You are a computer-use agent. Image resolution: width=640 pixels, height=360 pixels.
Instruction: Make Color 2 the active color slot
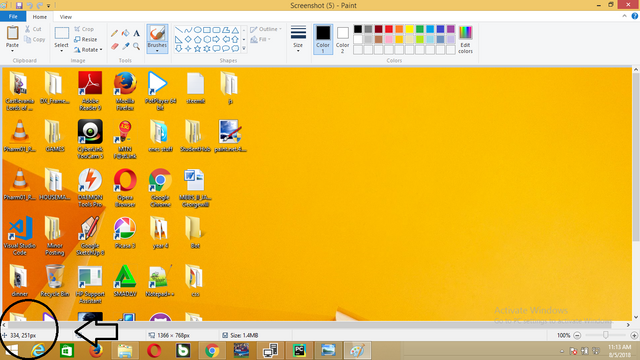[342, 39]
